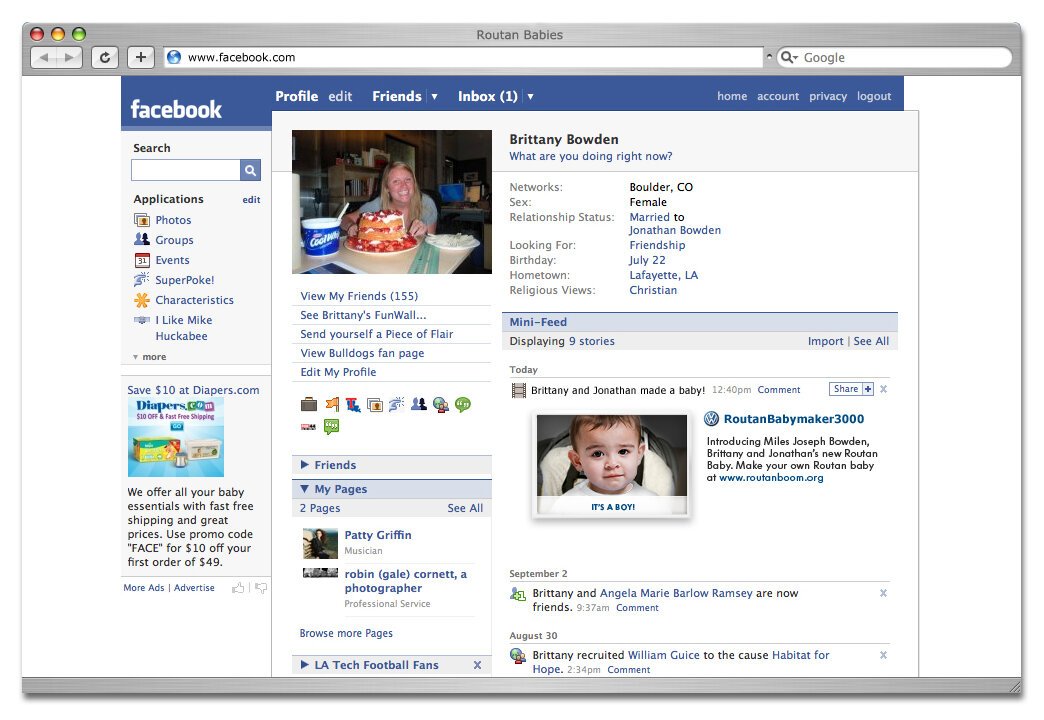Remove the Habitat for Hope cause story
This screenshot has width=1044, height=720.
coord(884,655)
